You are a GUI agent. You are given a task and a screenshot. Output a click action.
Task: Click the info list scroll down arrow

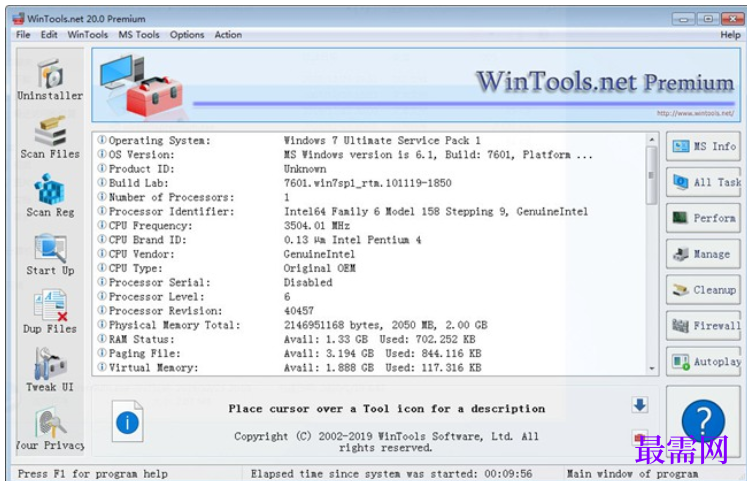click(651, 369)
